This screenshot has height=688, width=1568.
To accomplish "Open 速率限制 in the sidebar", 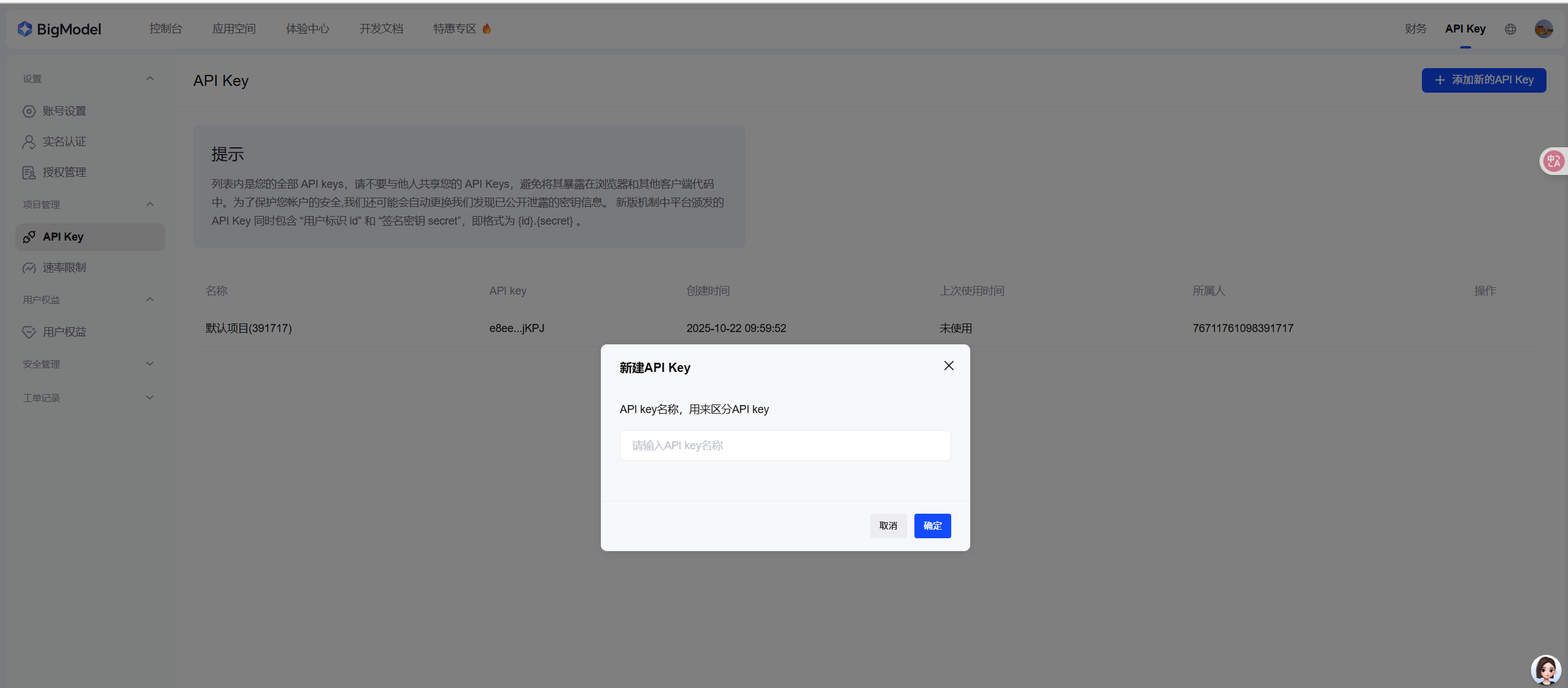I will coord(64,268).
